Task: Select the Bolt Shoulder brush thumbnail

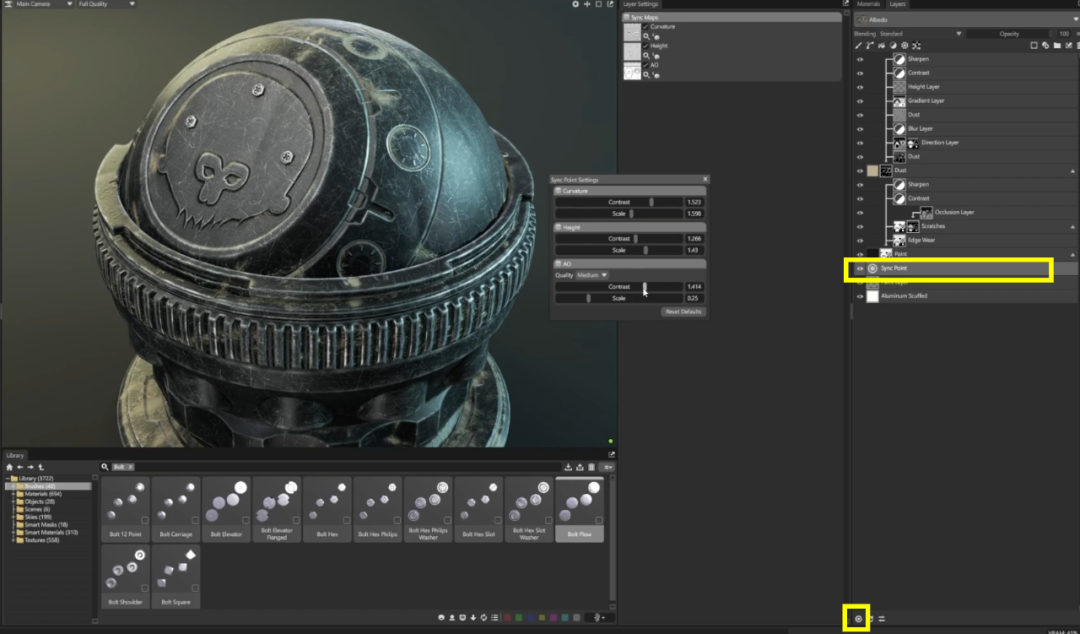Action: pyautogui.click(x=125, y=576)
